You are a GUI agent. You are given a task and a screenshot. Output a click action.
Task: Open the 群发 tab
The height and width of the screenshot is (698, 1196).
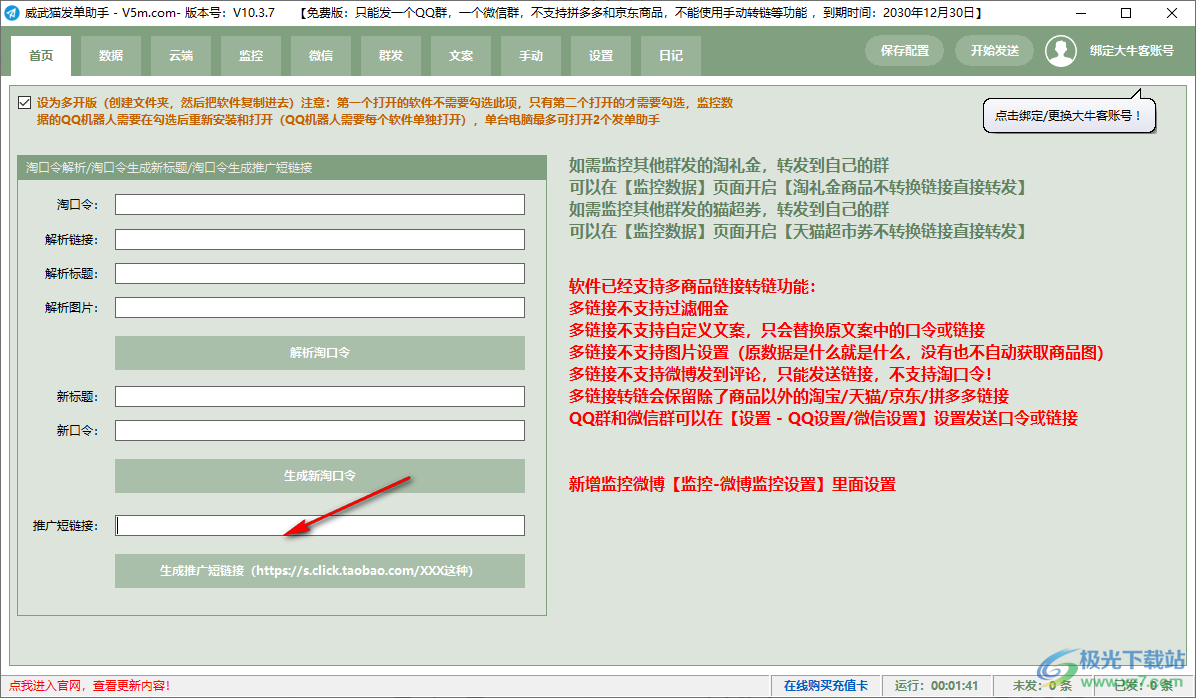(391, 56)
